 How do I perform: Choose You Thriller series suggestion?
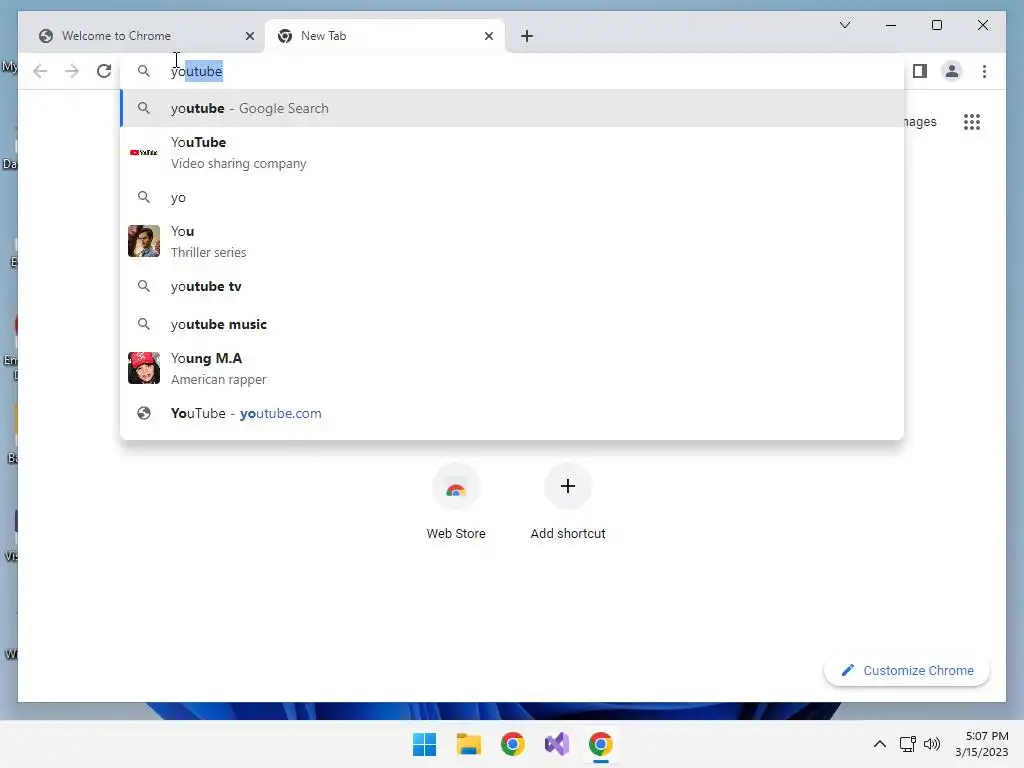(x=512, y=242)
